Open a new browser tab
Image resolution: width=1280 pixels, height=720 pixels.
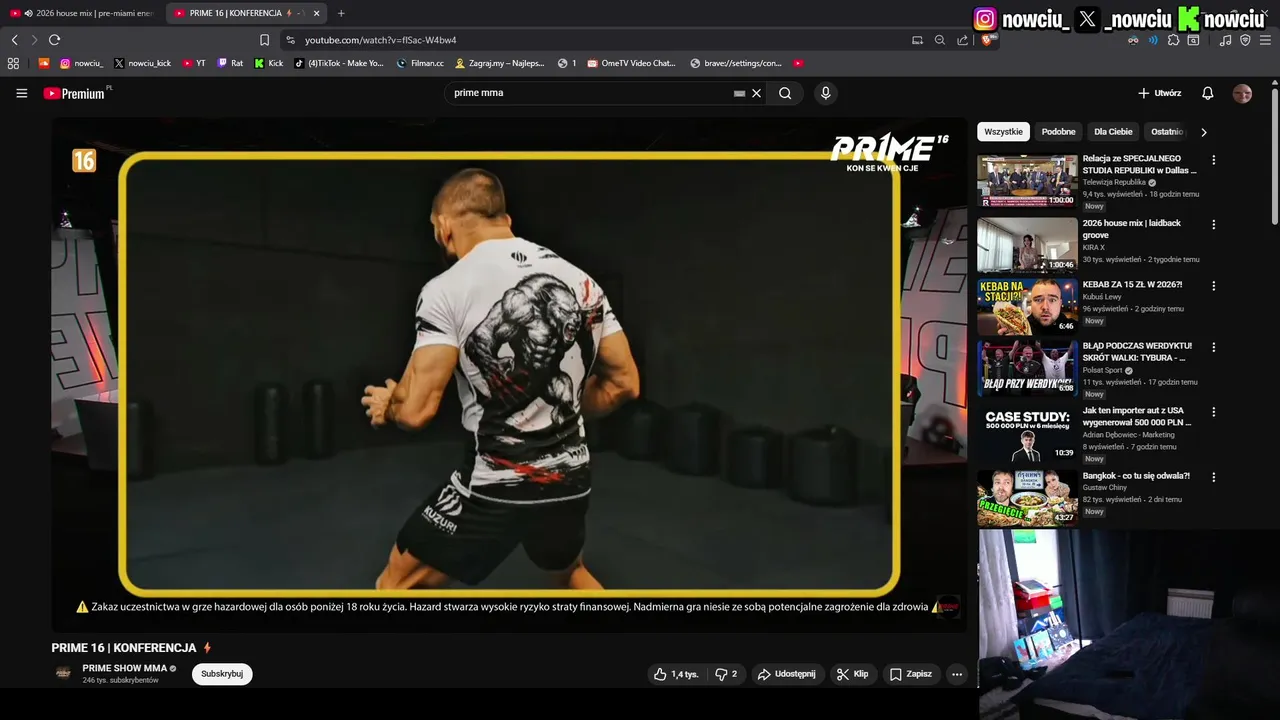[341, 13]
